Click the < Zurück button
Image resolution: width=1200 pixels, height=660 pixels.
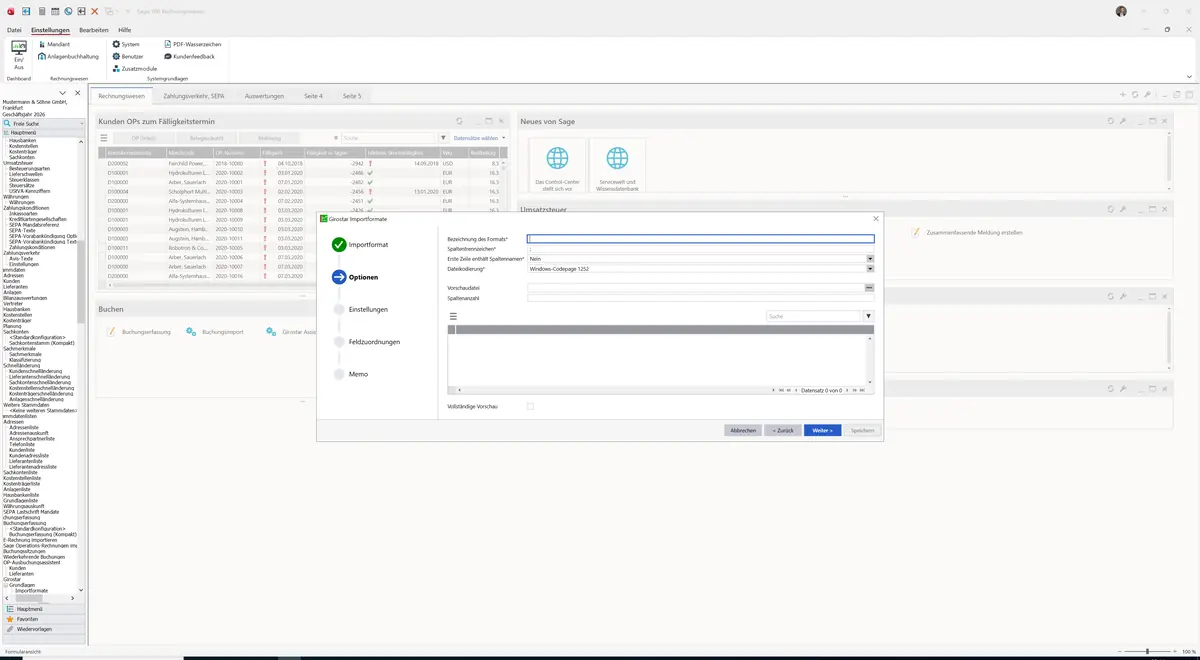click(x=783, y=430)
